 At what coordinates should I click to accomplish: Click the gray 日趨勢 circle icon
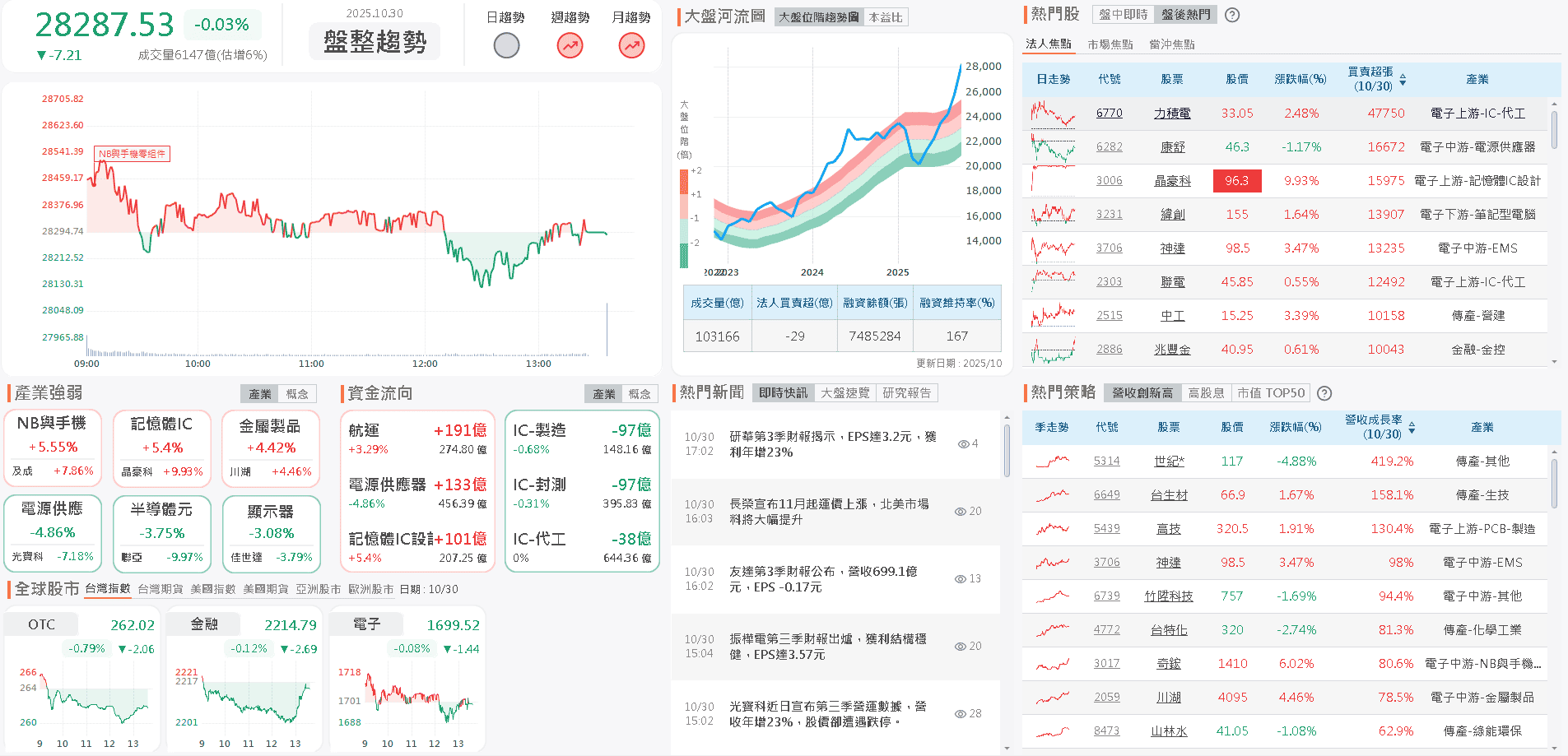(506, 45)
